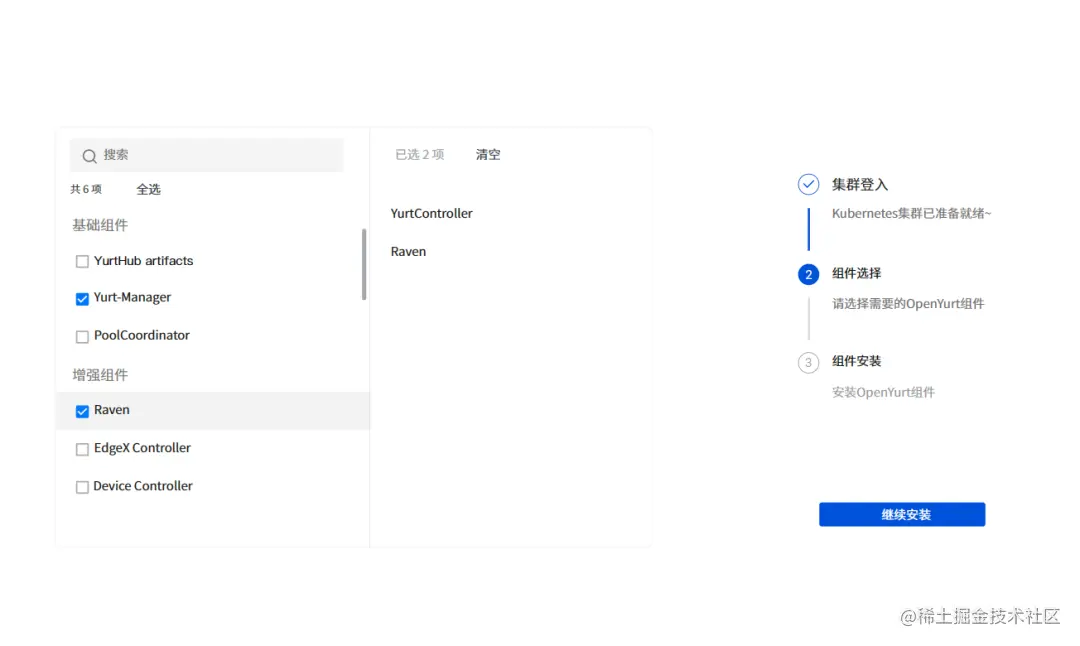Click the step 2 circle icon
The width and height of the screenshot is (1080, 646).
(808, 274)
